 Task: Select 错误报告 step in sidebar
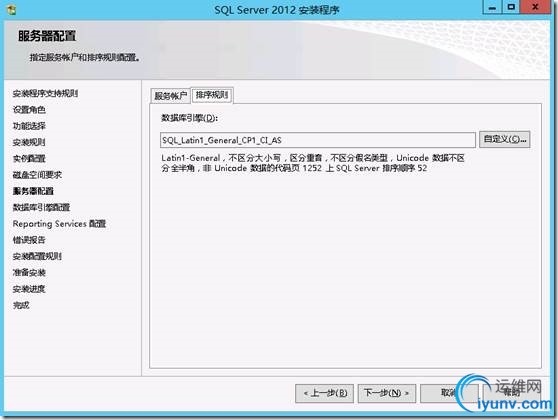point(29,240)
